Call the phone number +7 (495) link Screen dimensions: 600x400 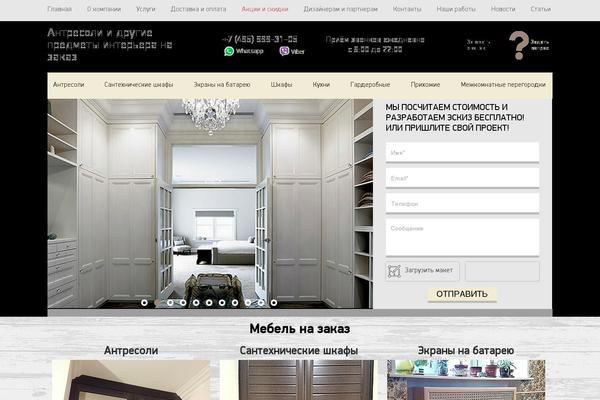tap(259, 39)
